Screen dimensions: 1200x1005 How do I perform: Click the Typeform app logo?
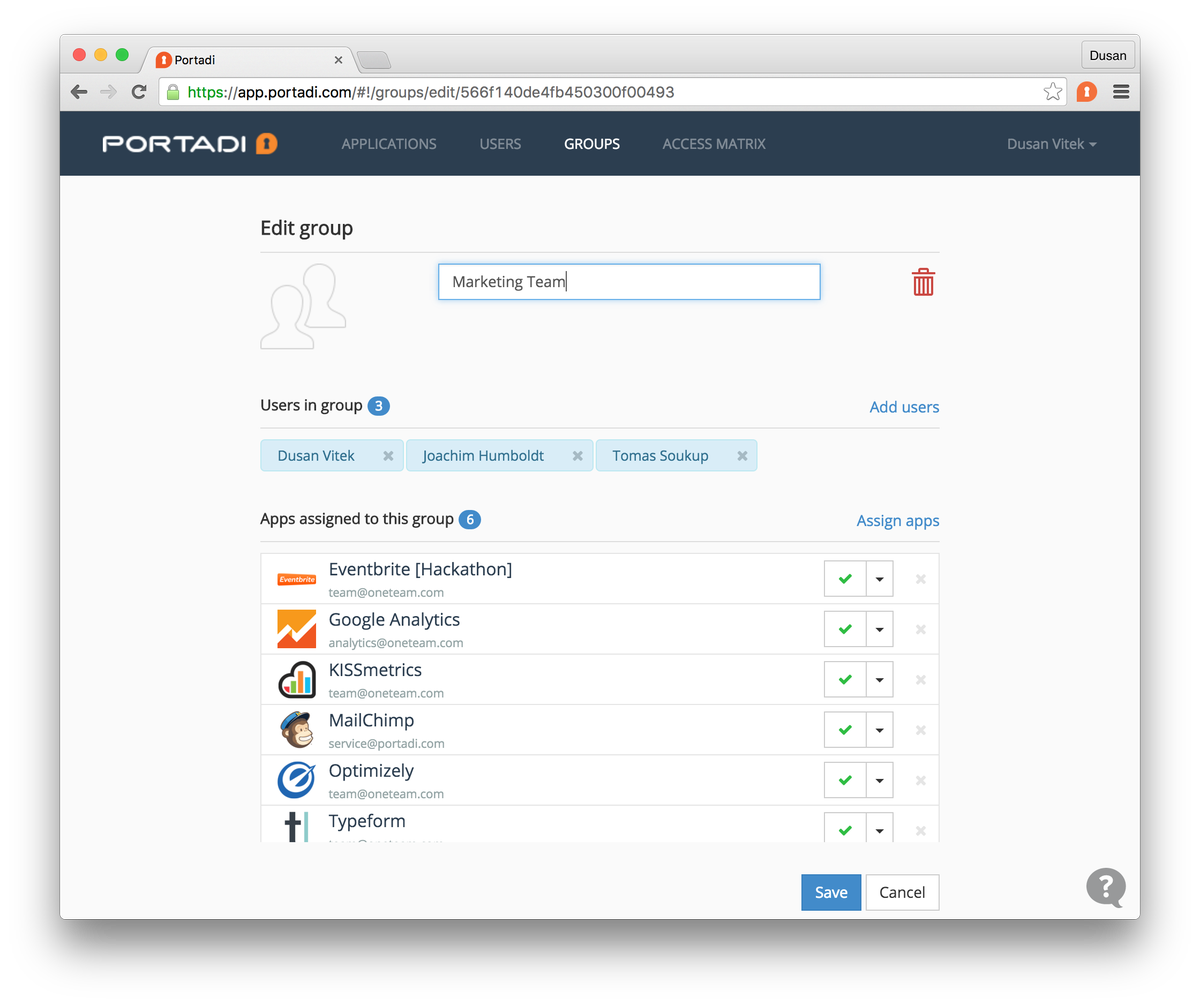tap(295, 826)
